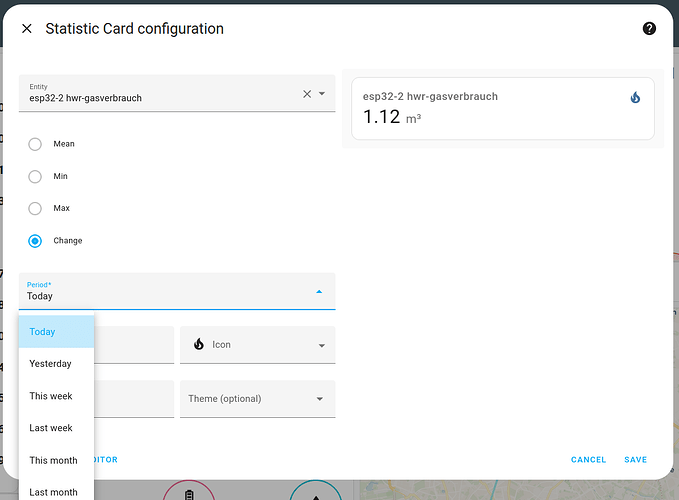Select the Min radio button

(35, 177)
